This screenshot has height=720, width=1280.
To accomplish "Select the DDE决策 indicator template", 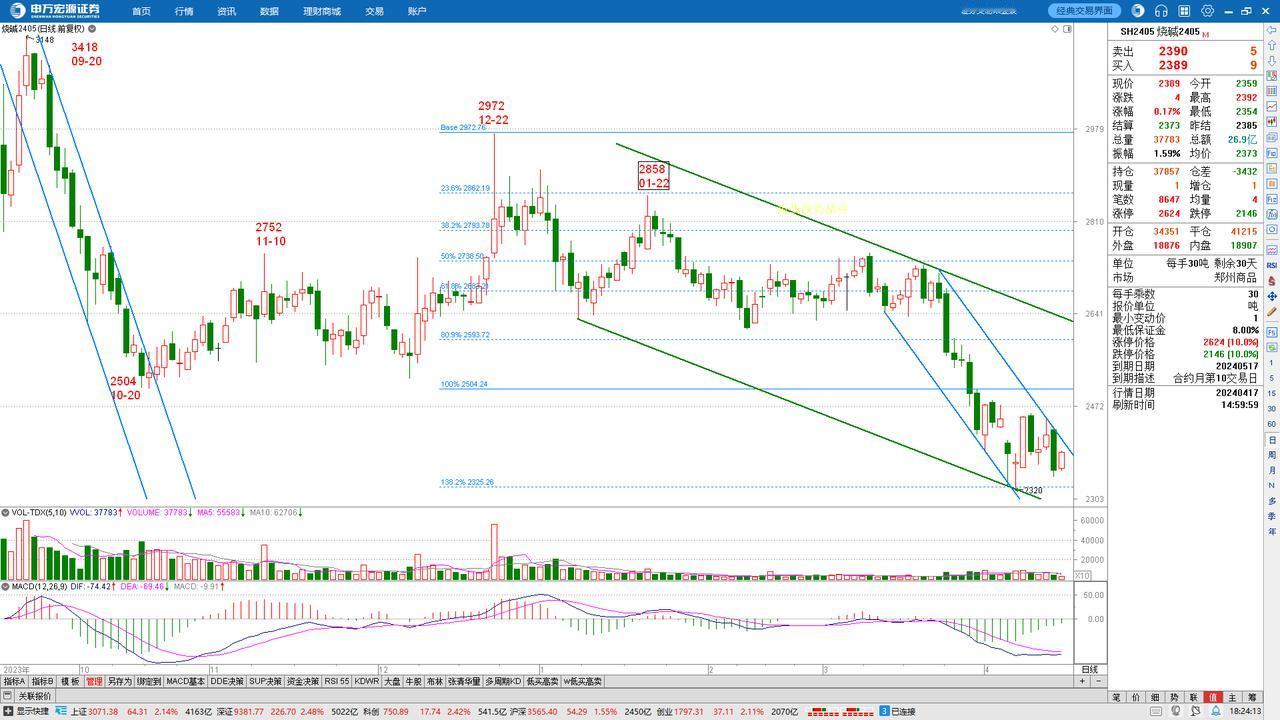I will coord(227,681).
